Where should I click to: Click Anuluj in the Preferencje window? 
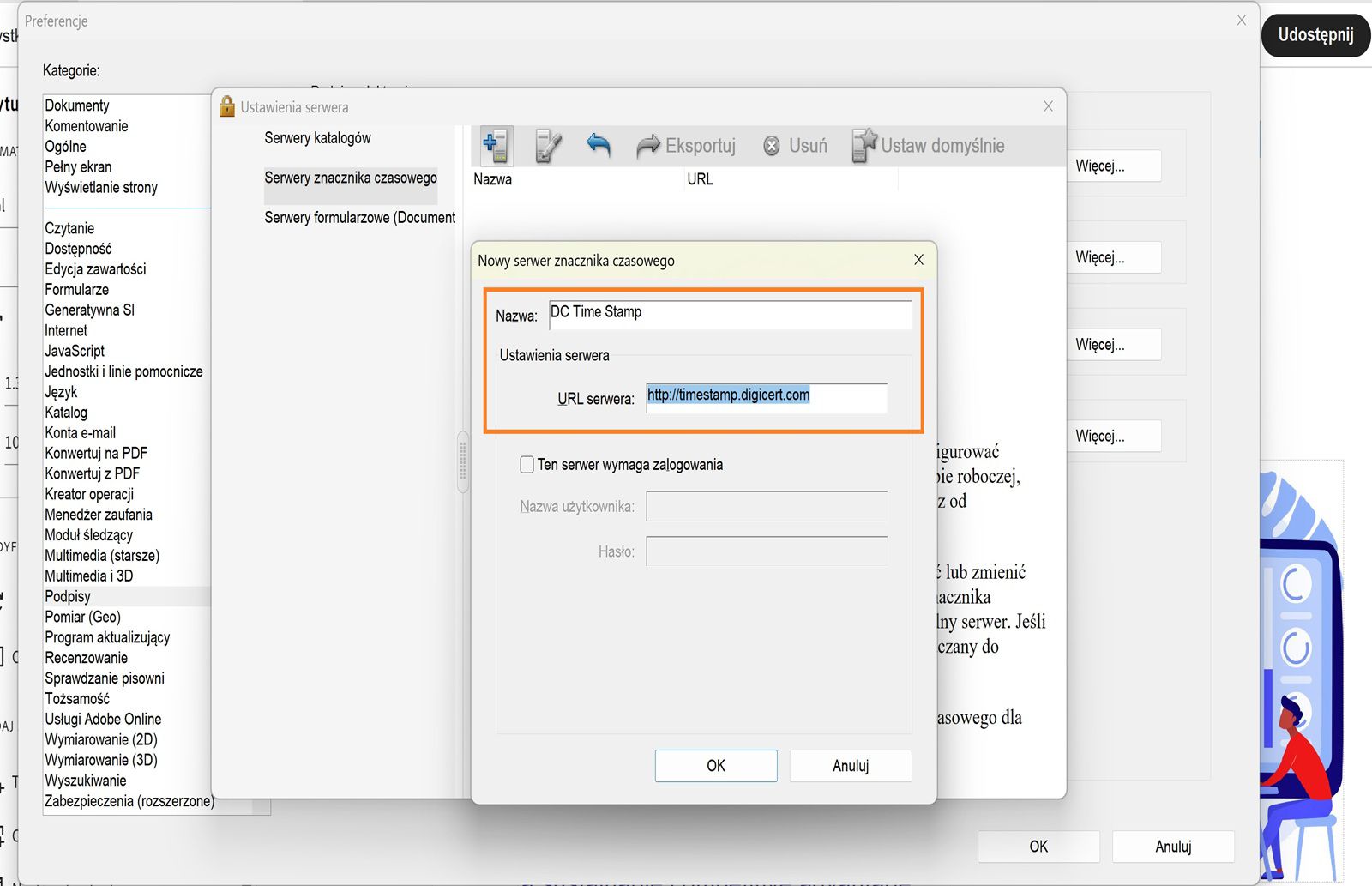click(x=1173, y=847)
